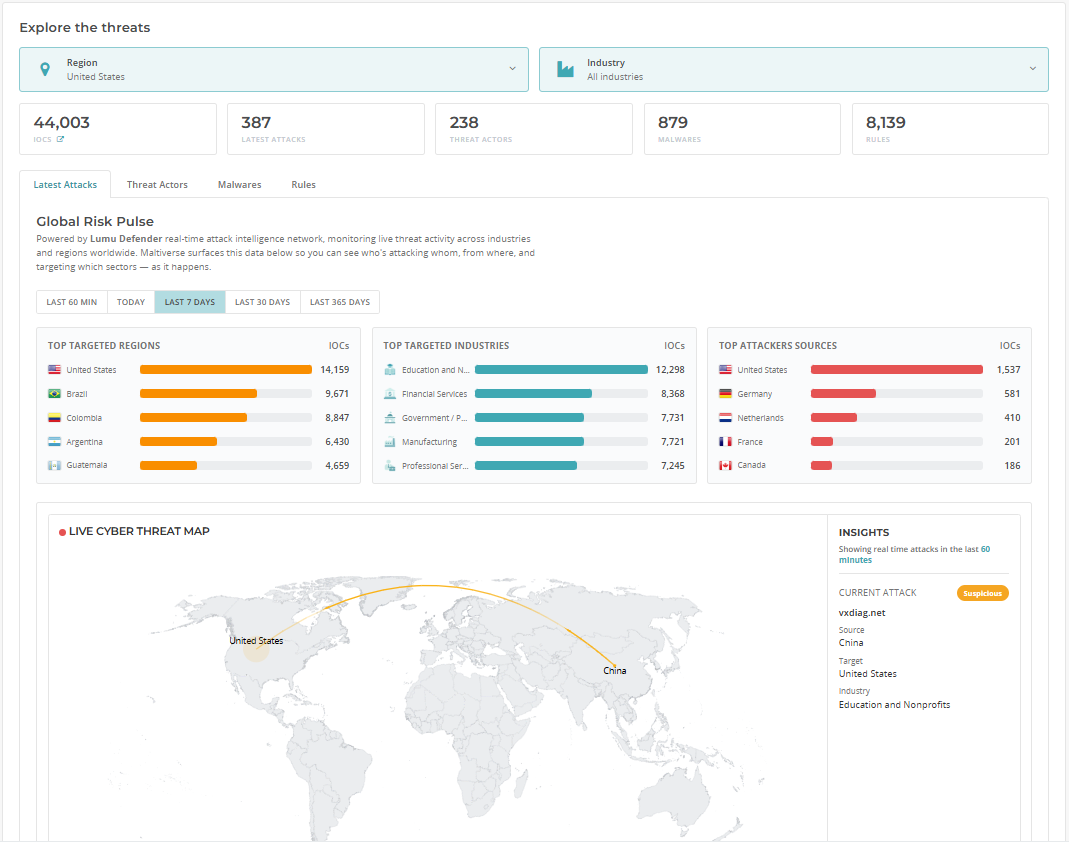Click the 60 minutes link in Insights
This screenshot has height=842, width=1069.
[x=914, y=554]
